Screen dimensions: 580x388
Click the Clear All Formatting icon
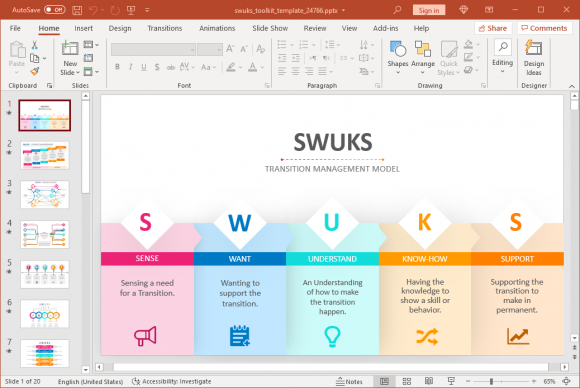coord(260,49)
